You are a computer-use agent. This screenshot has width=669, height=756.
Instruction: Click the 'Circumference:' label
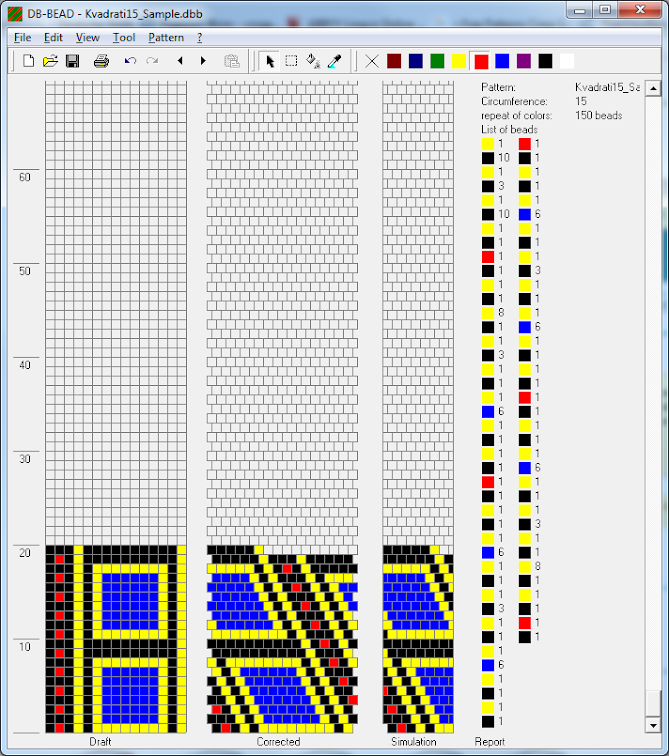tap(514, 101)
